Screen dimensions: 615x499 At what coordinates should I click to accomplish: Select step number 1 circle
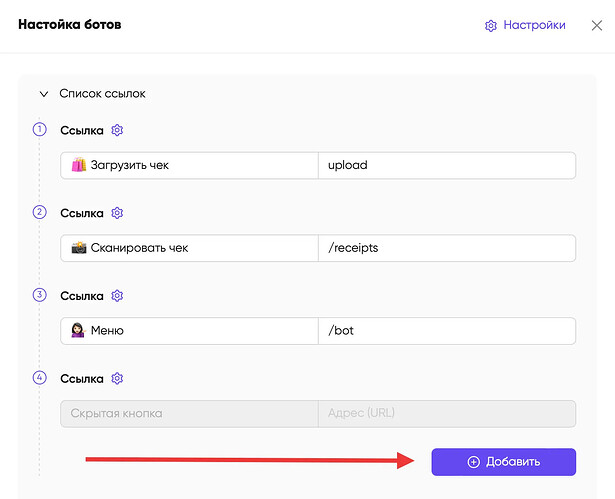pyautogui.click(x=39, y=129)
